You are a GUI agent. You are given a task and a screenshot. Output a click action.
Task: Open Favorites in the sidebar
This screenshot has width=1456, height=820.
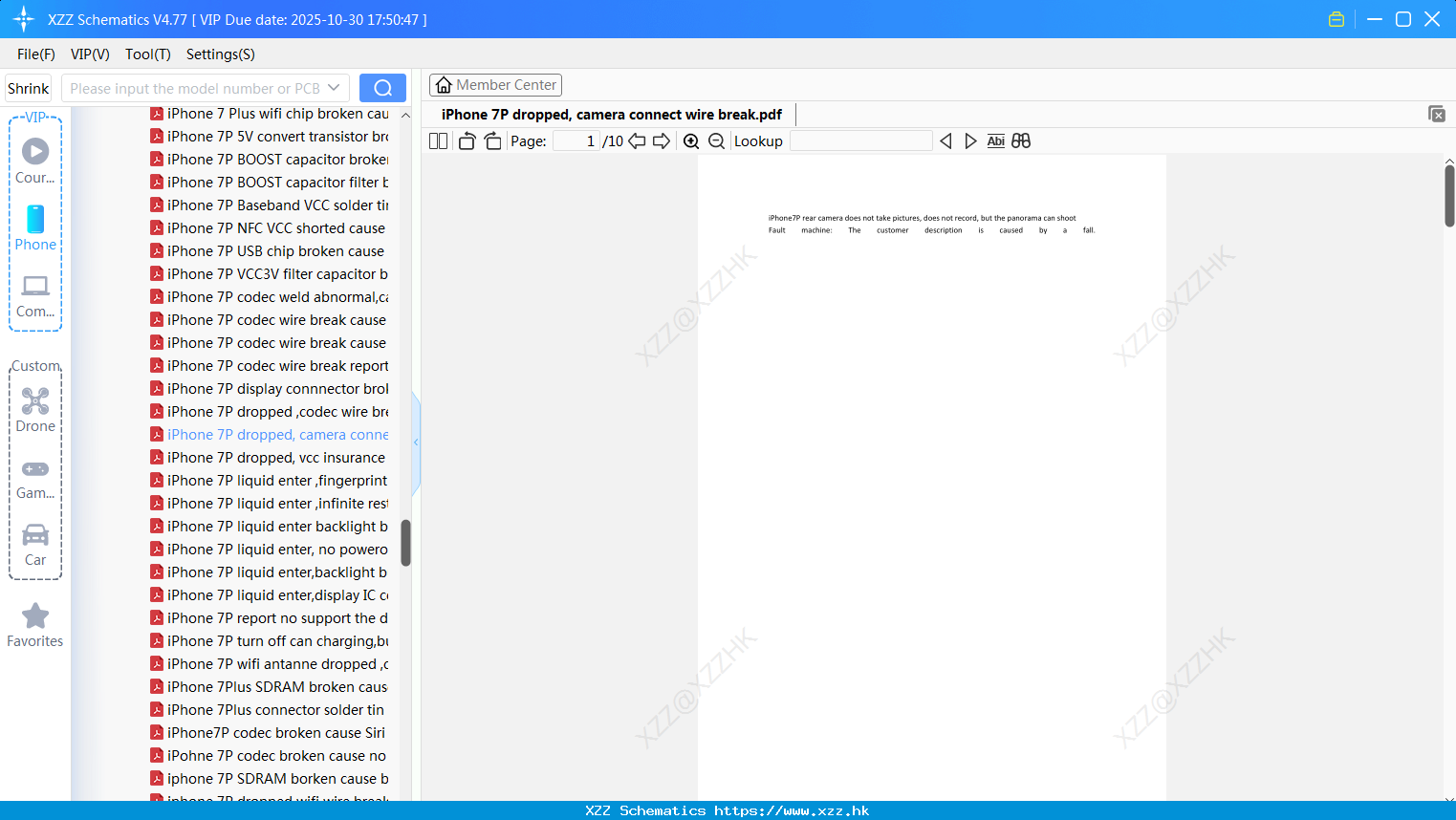[x=35, y=625]
